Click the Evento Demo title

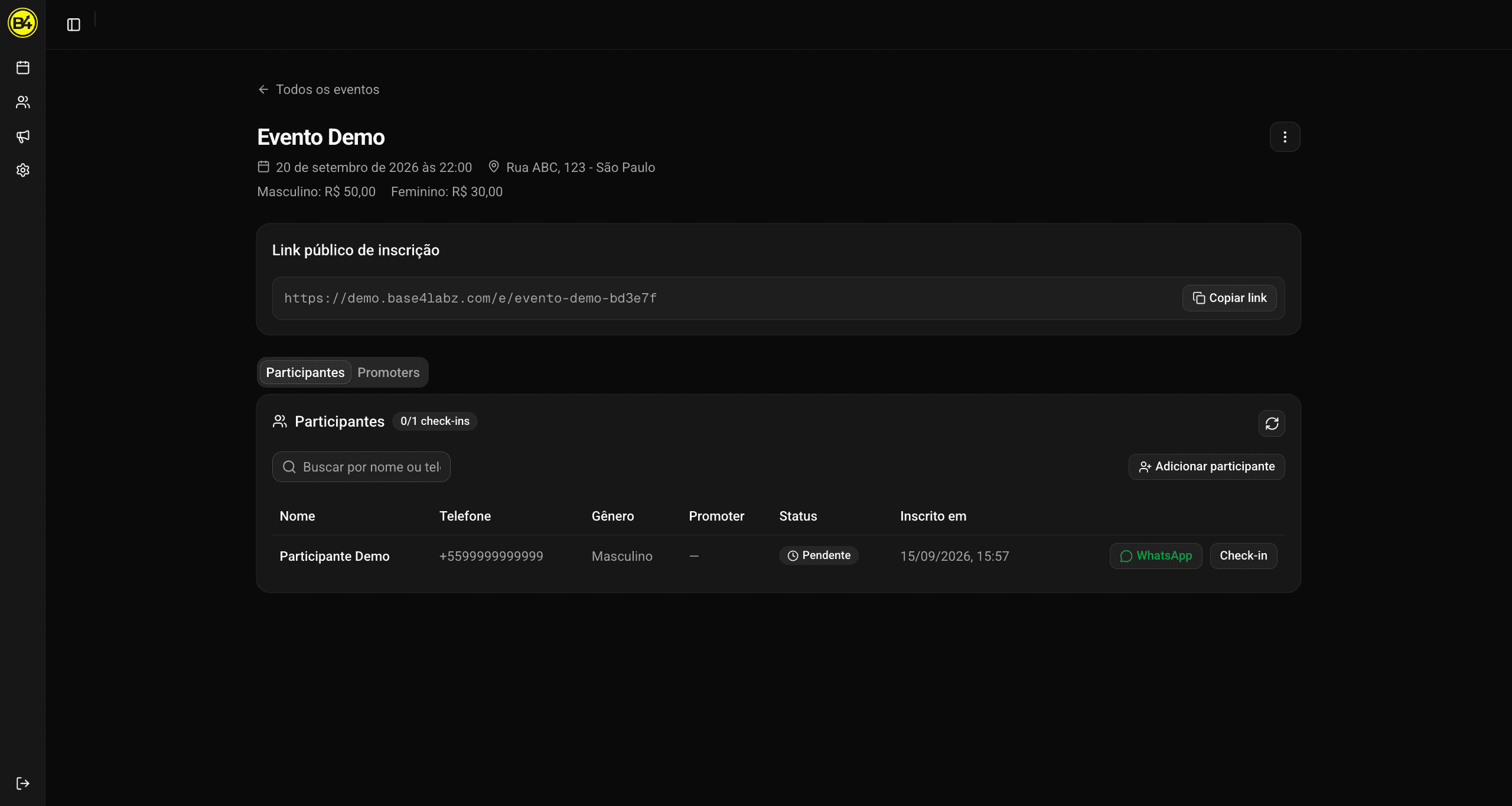[321, 137]
